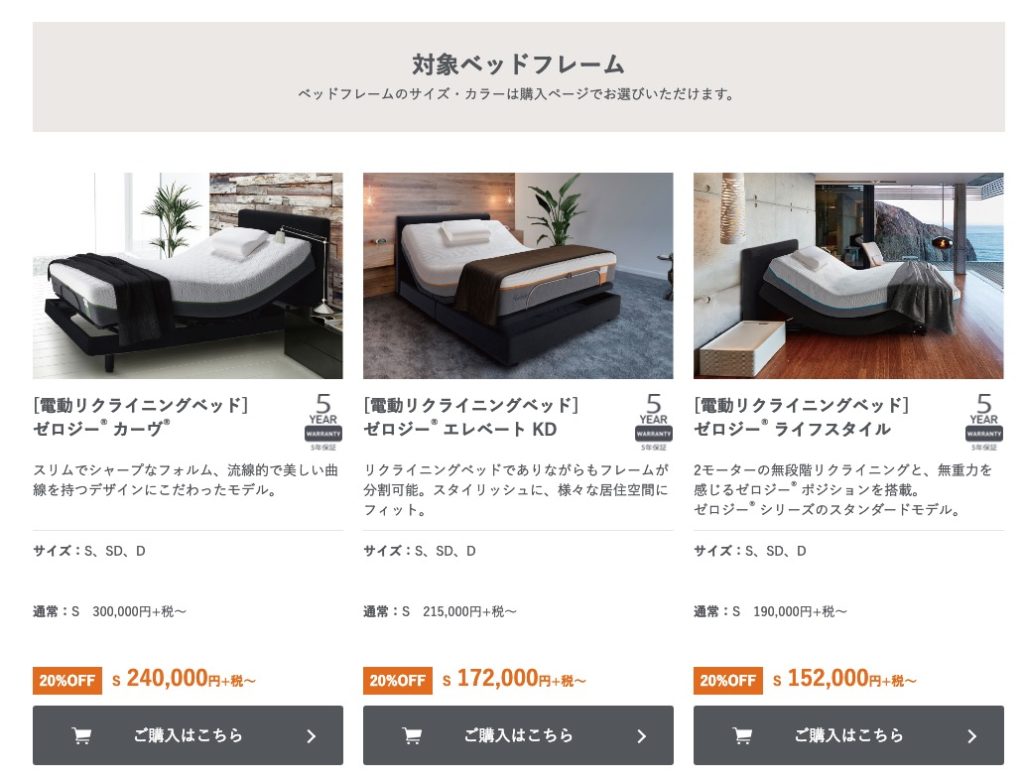Click the 20%OFF badge beside 240,000円

coord(67,681)
